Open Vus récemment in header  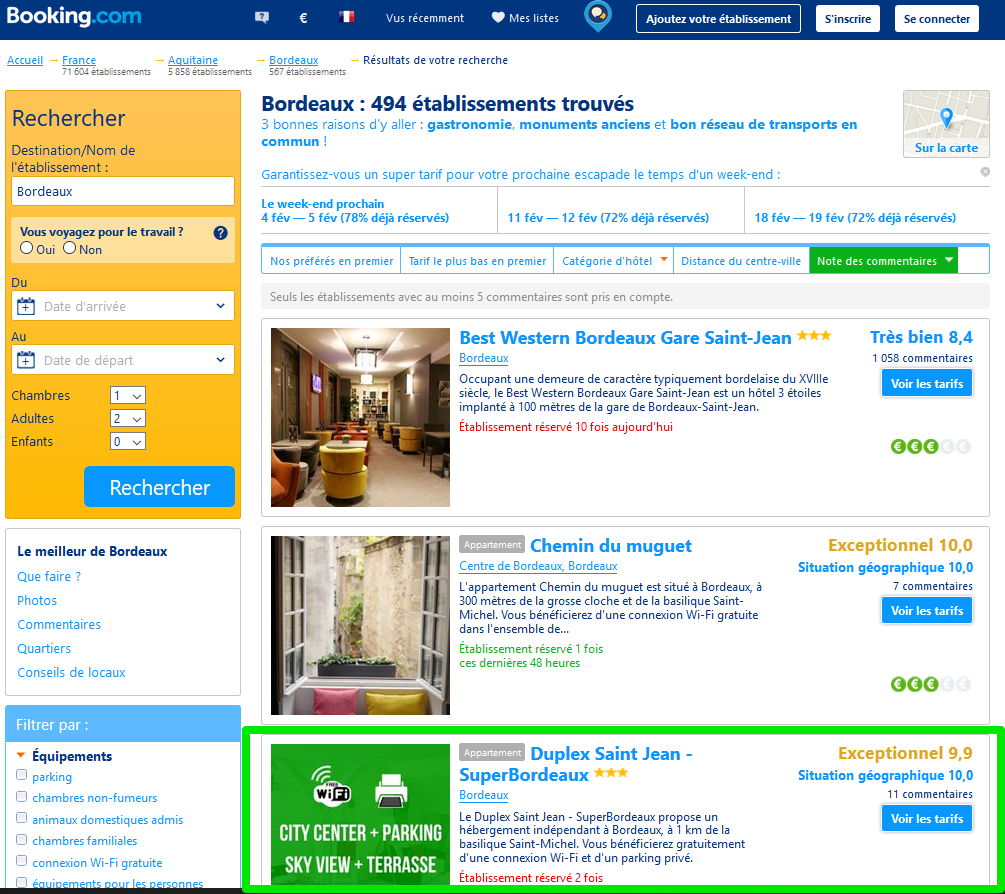point(425,18)
